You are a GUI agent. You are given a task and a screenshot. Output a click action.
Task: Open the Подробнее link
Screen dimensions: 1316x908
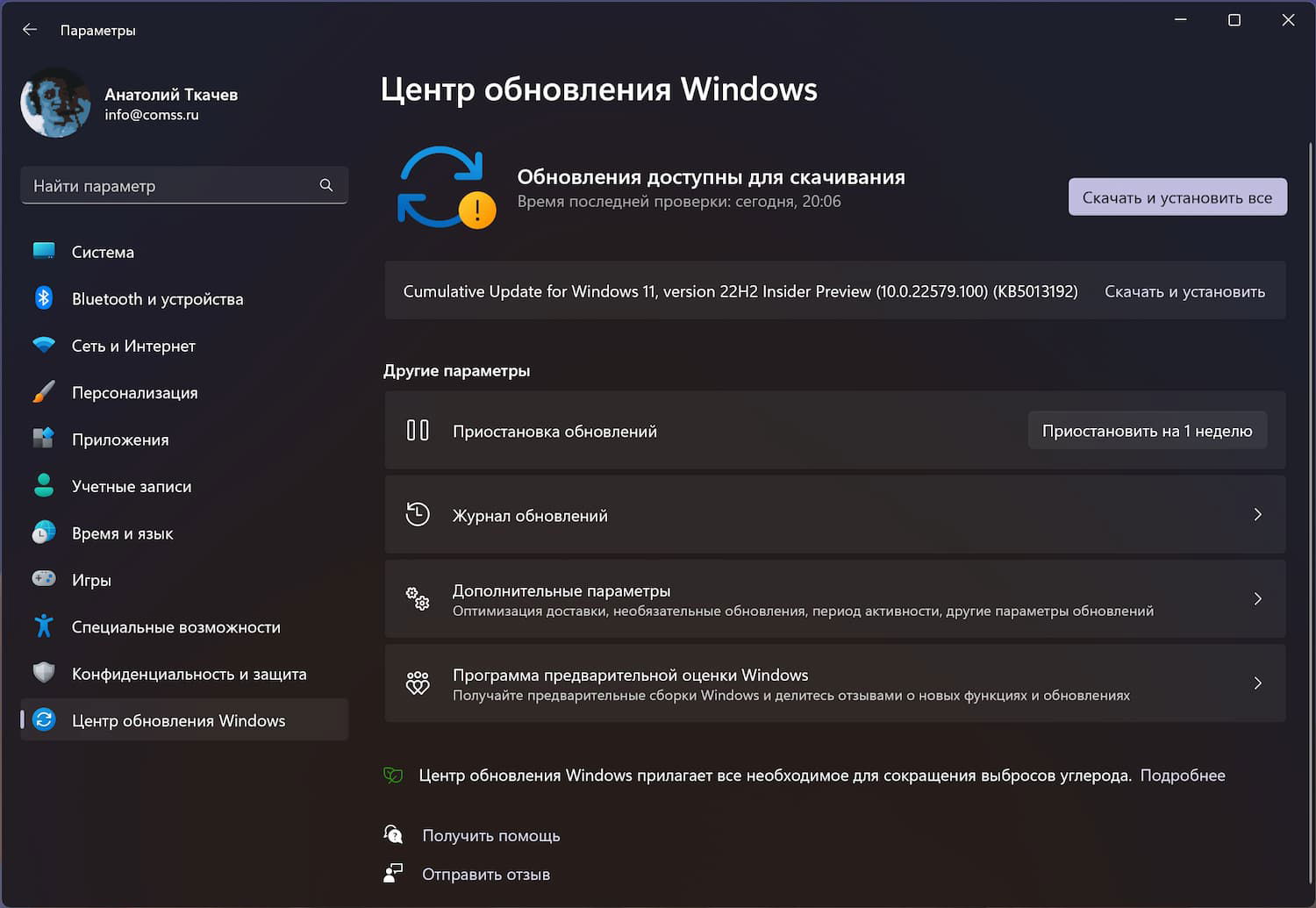[1182, 775]
